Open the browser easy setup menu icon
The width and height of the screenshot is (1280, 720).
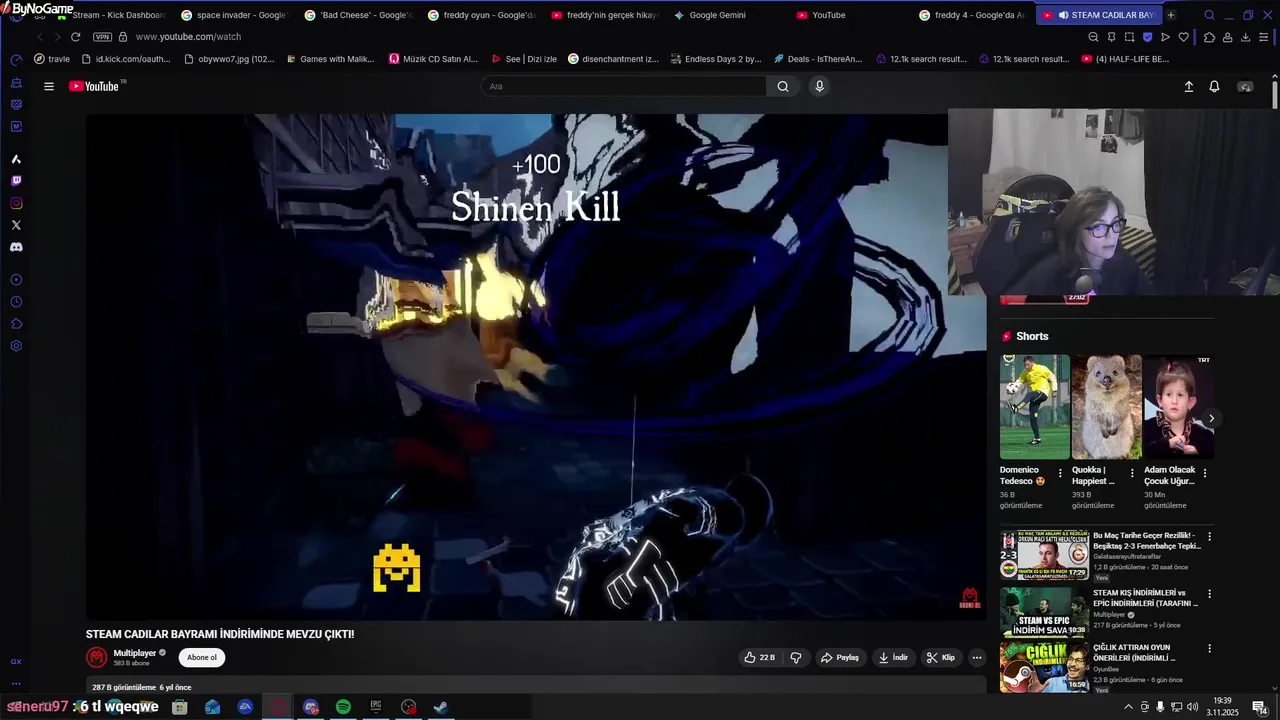pos(1264,37)
